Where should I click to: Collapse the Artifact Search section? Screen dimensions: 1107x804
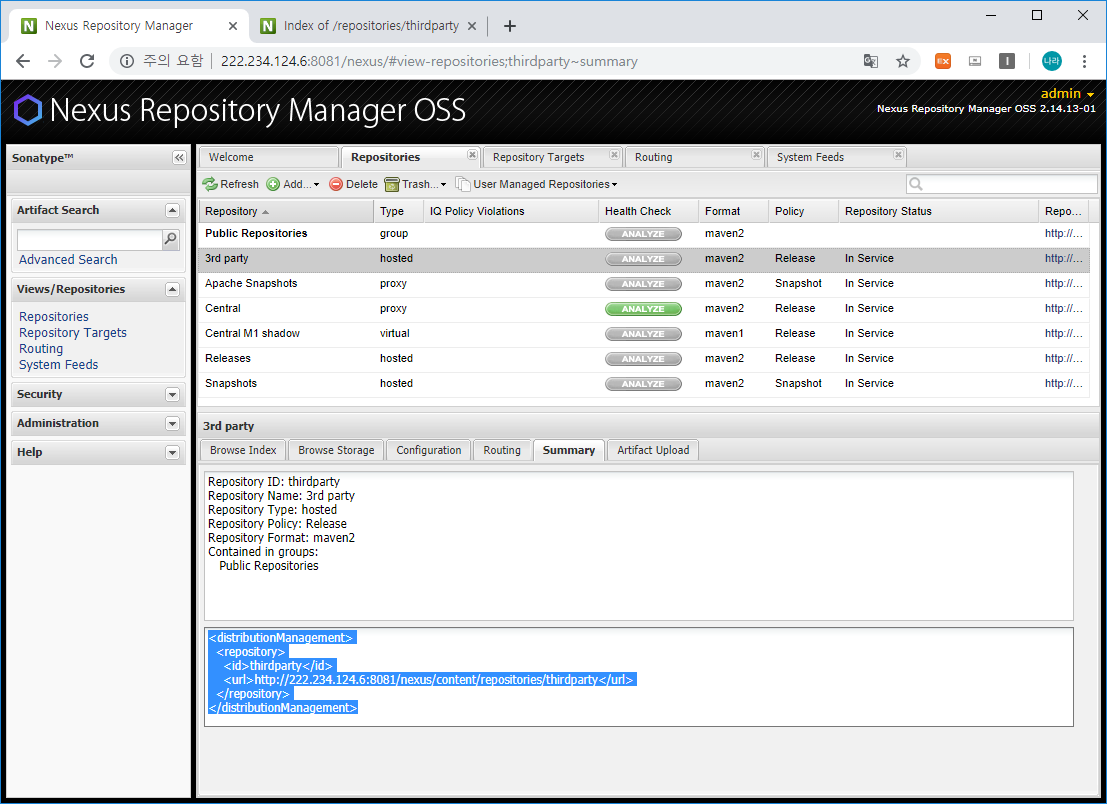[172, 210]
